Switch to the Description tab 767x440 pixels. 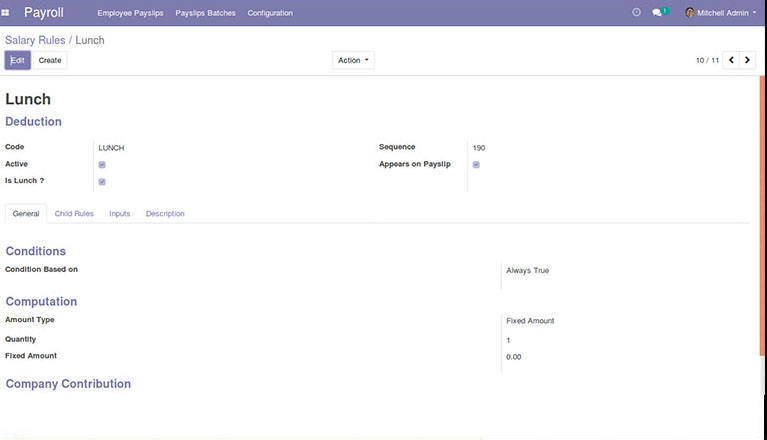point(165,214)
